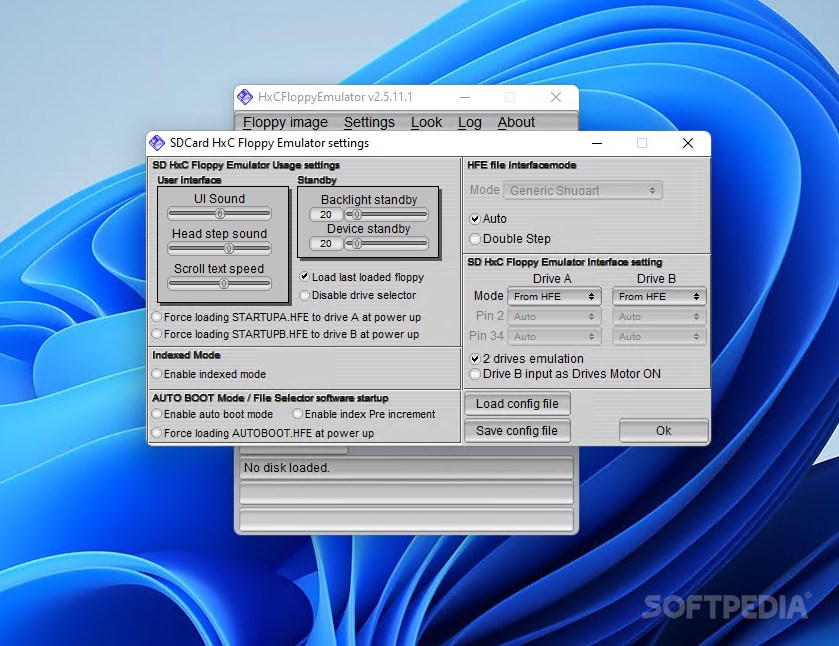Image resolution: width=839 pixels, height=646 pixels.
Task: Enable the Double Step option
Action: point(475,239)
